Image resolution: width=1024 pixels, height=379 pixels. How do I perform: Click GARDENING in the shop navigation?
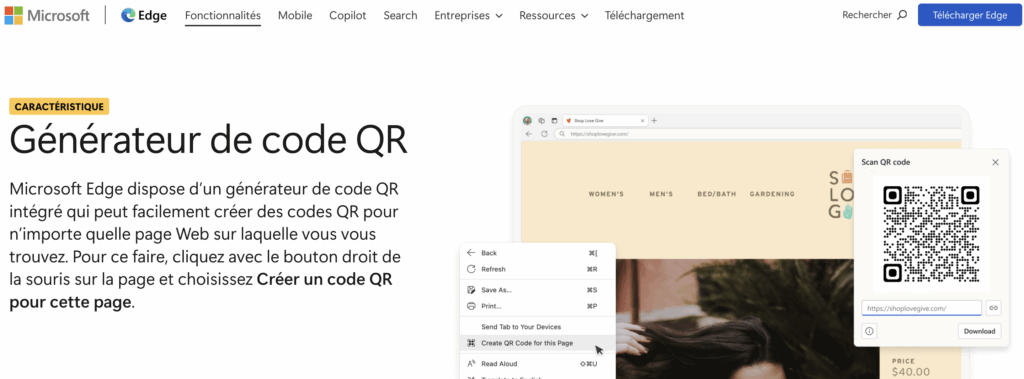pos(772,194)
